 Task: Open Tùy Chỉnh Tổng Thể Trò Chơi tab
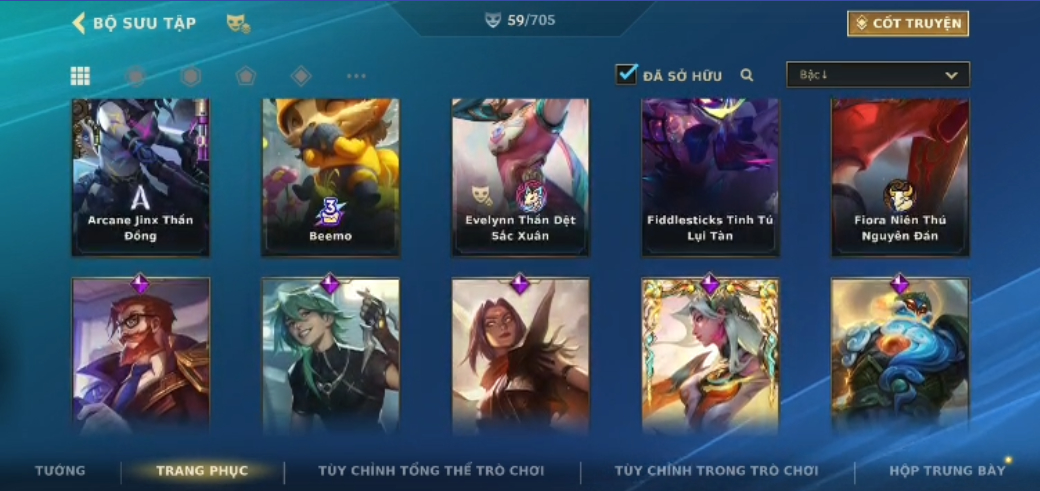coord(431,471)
